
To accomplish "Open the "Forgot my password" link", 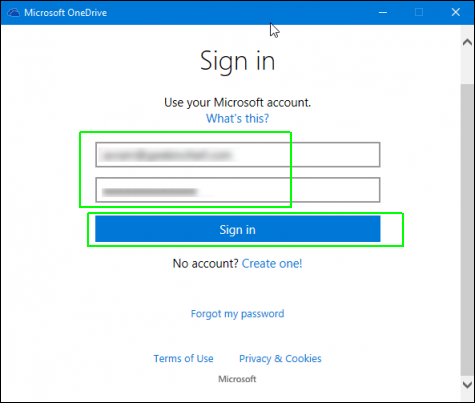I will coord(237,314).
